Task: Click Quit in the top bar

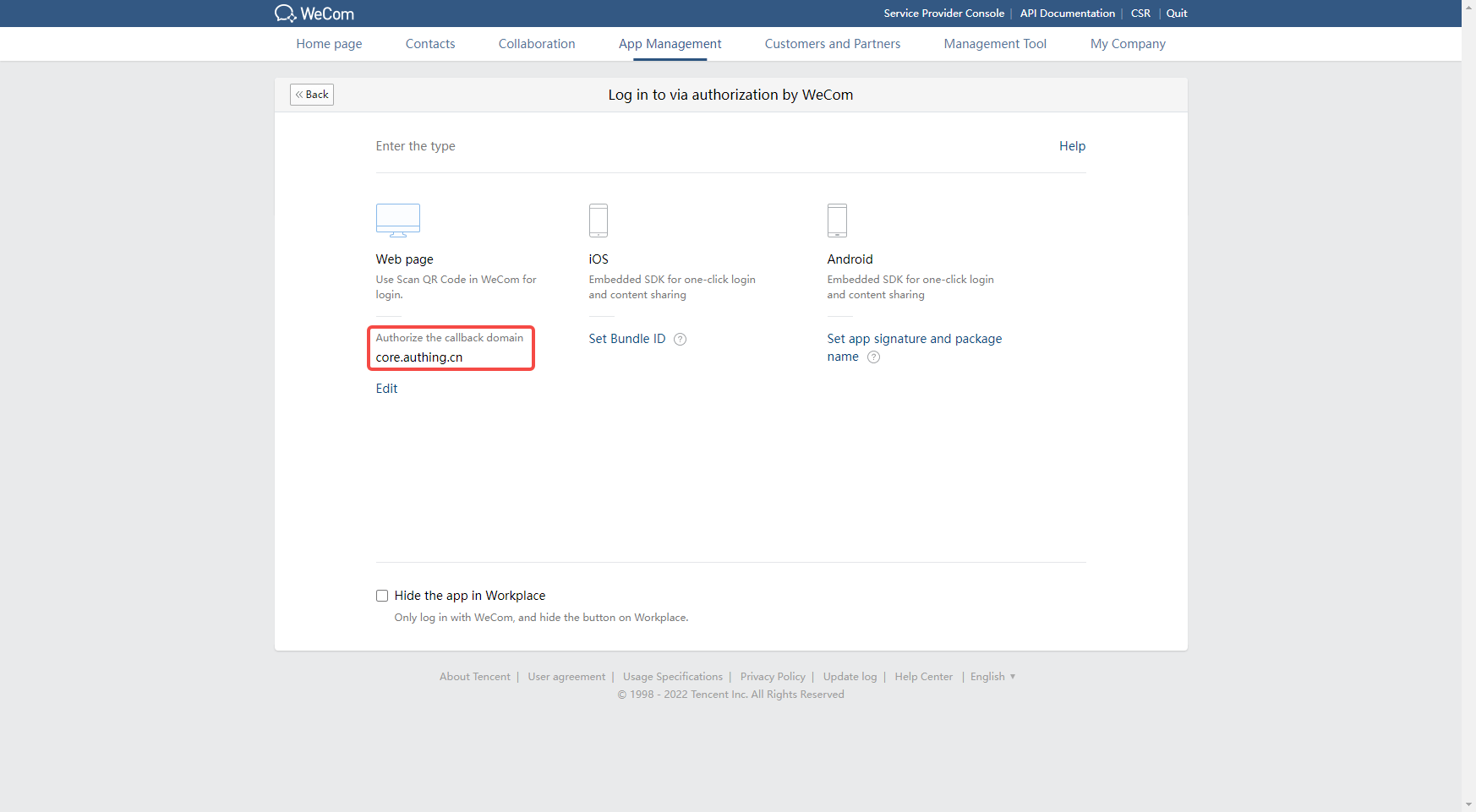Action: [x=1176, y=14]
